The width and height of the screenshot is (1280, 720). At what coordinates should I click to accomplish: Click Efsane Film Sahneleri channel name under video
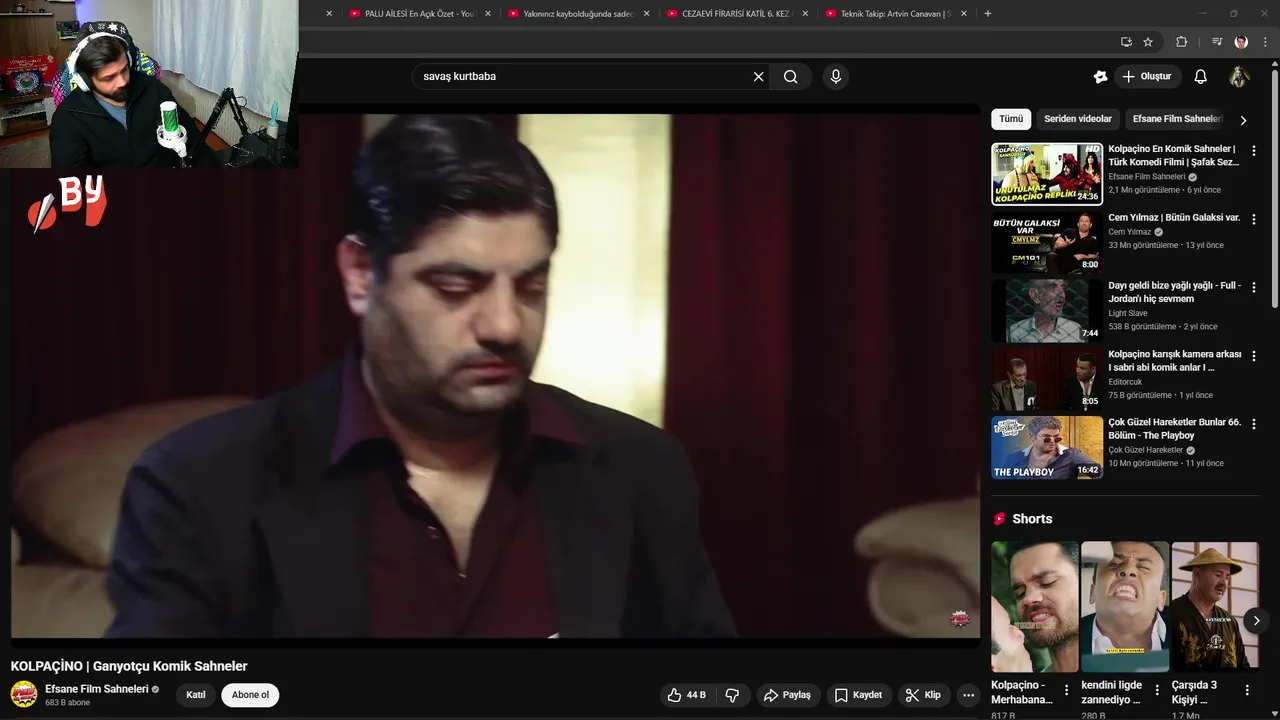coord(97,689)
